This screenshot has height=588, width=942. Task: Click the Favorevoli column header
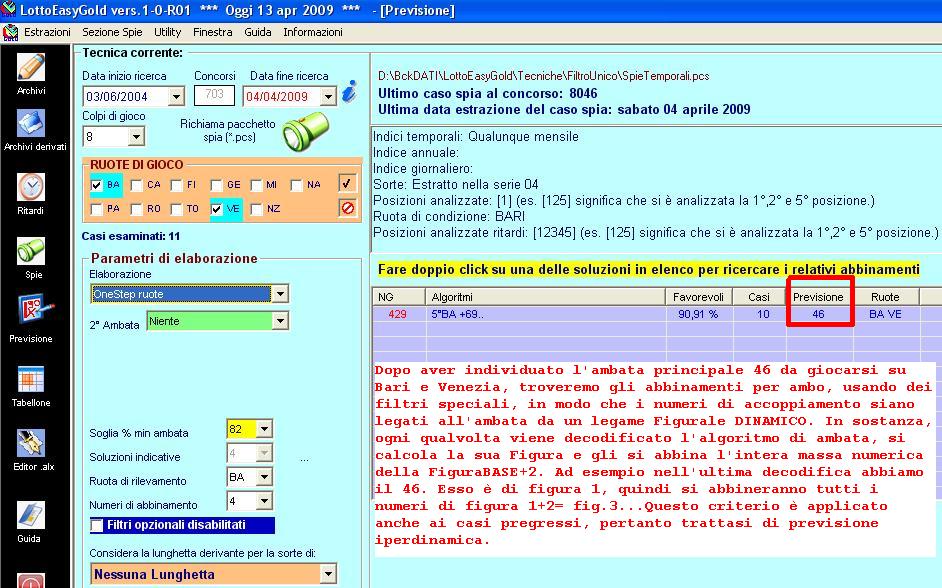[699, 297]
